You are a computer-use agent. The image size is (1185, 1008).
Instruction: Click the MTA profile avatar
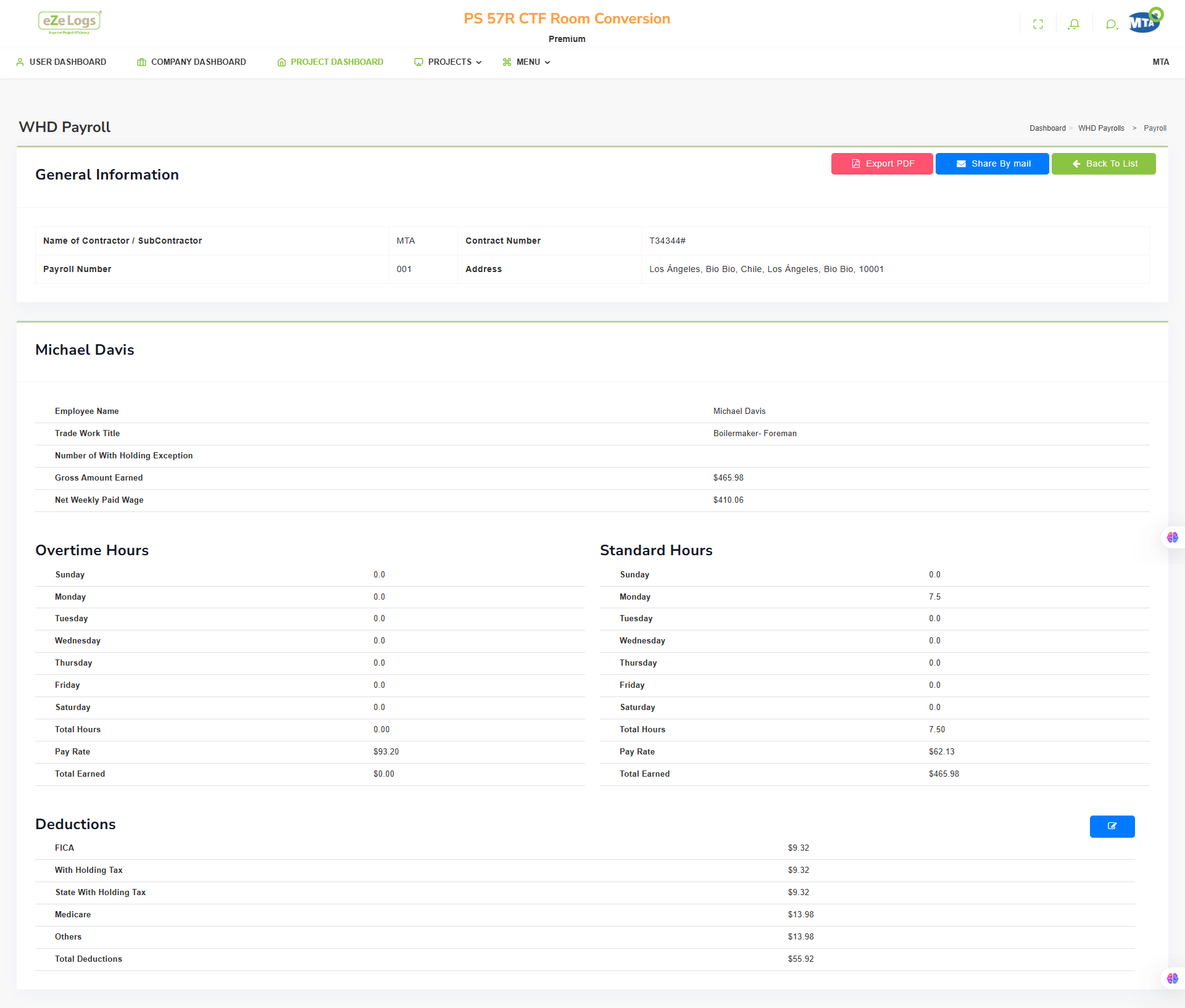point(1145,22)
